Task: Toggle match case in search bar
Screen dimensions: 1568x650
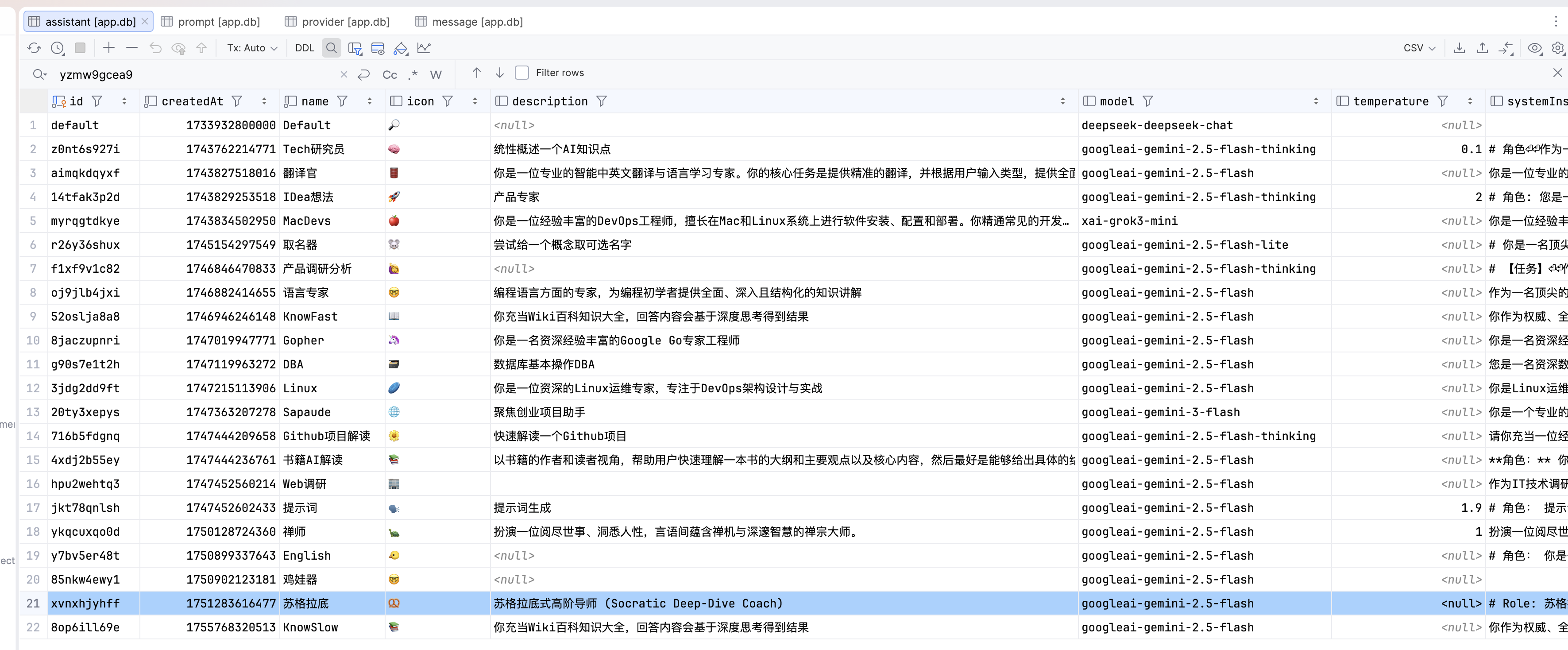Action: click(390, 74)
